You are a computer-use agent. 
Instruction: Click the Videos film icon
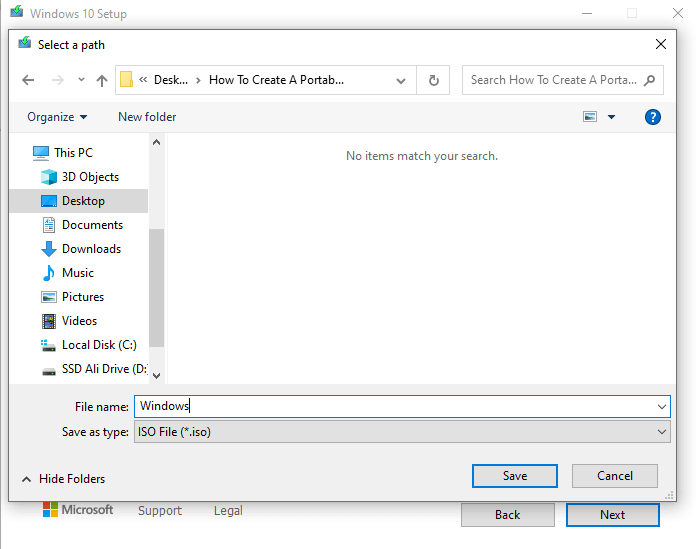[49, 321]
